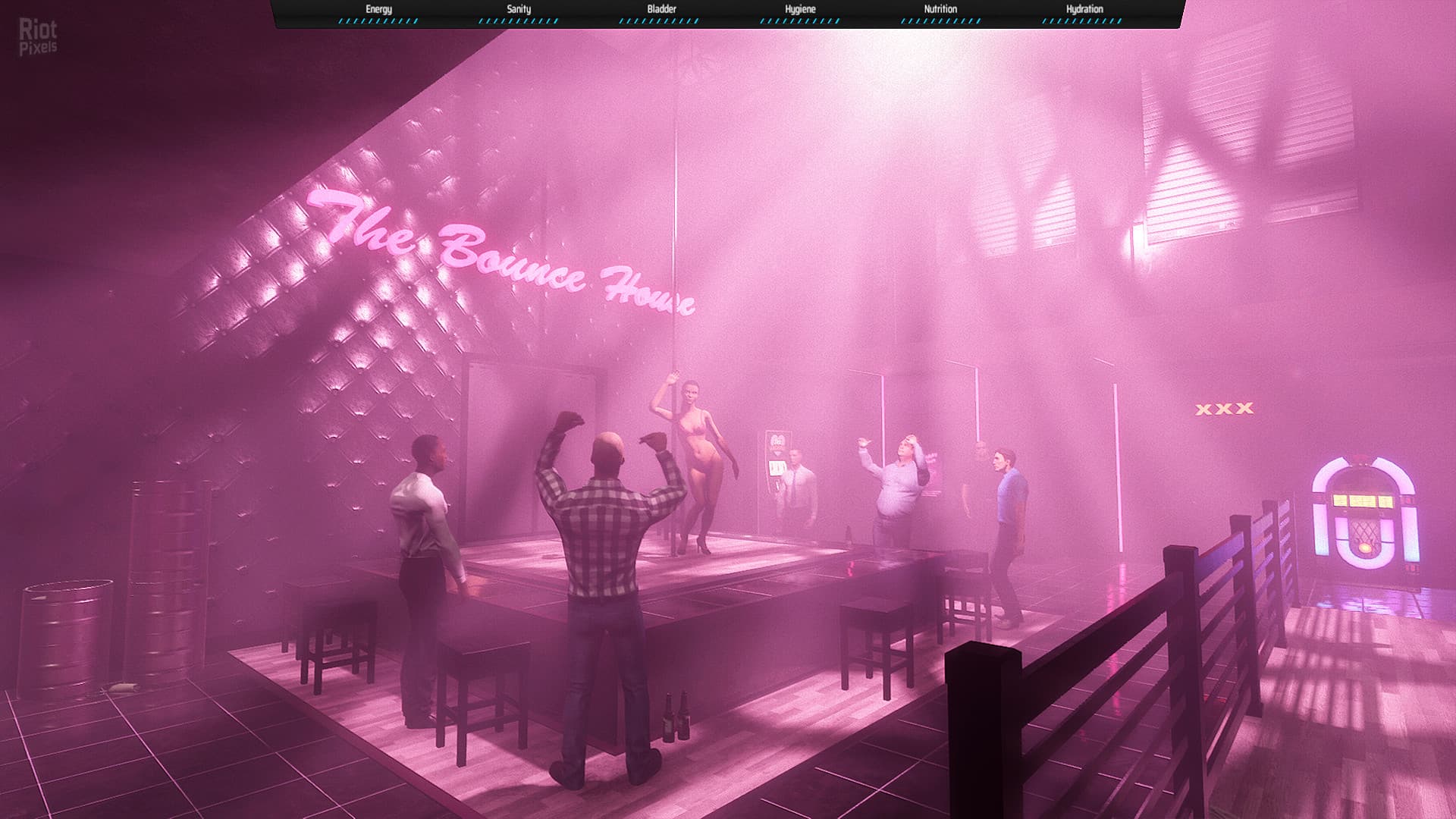Click the Nutrition meter bar
The width and height of the screenshot is (1456, 819).
click(940, 21)
